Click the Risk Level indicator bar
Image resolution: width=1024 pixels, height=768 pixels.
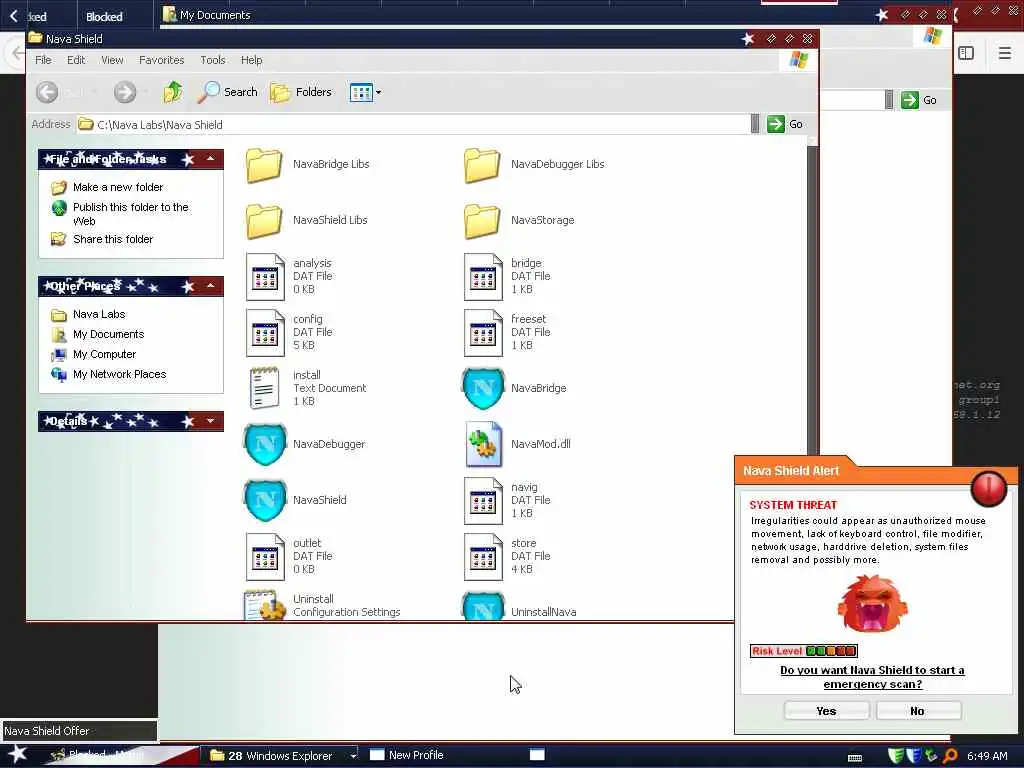coord(804,650)
